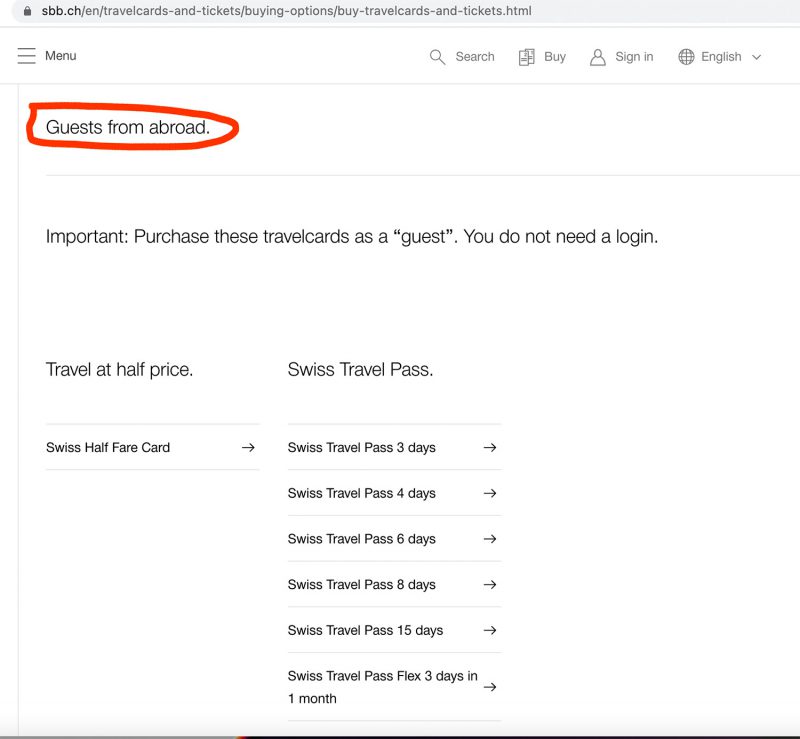Click the 'Important: Purchase these travelcards' notice text
Viewport: 800px width, 739px height.
tap(352, 237)
